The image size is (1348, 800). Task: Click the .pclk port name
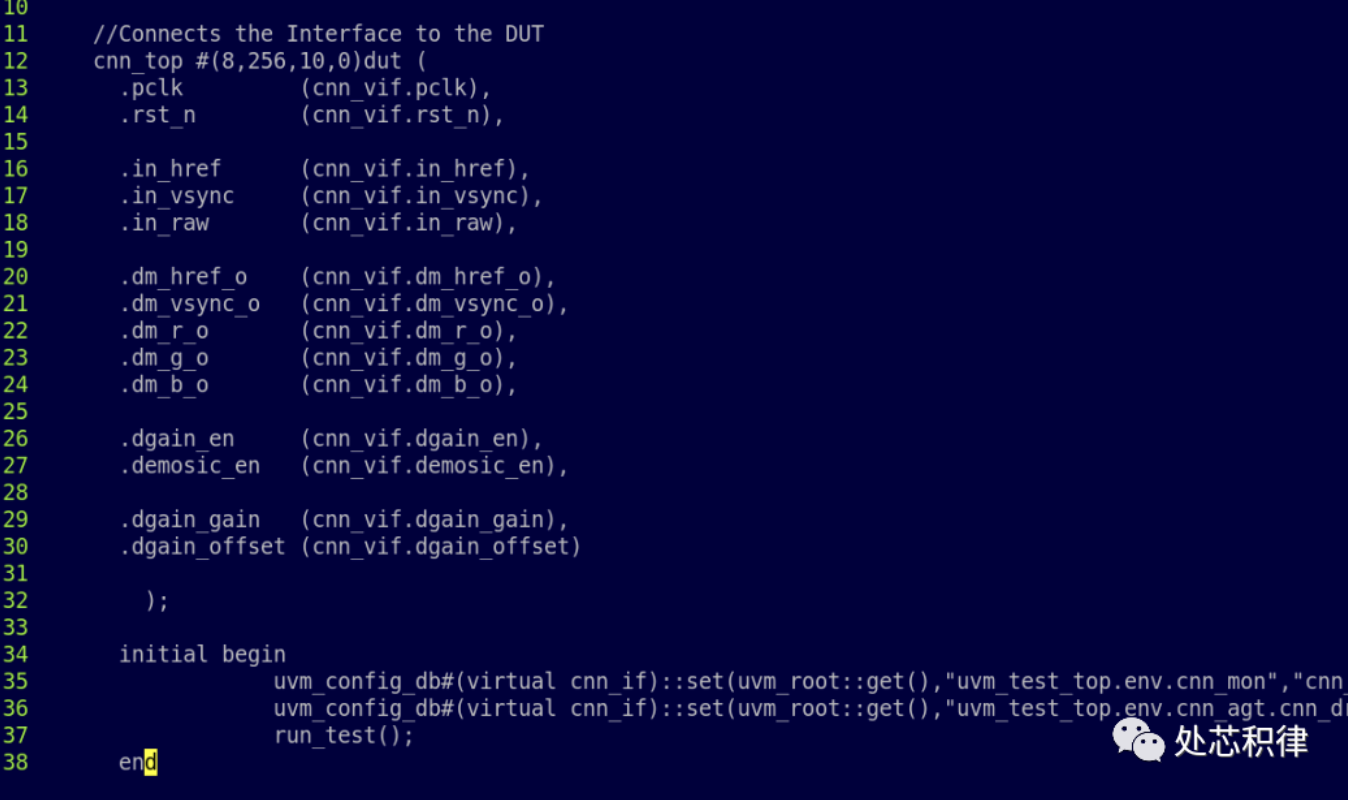coord(151,88)
